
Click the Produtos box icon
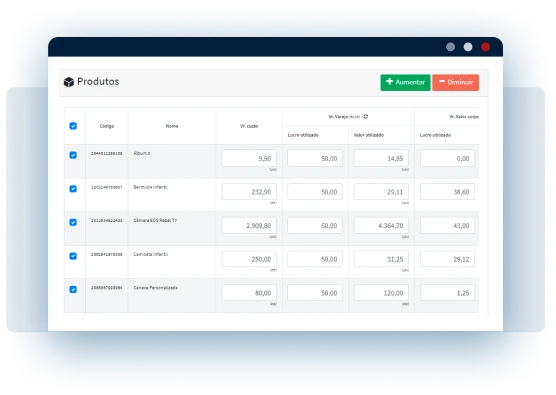tap(69, 82)
